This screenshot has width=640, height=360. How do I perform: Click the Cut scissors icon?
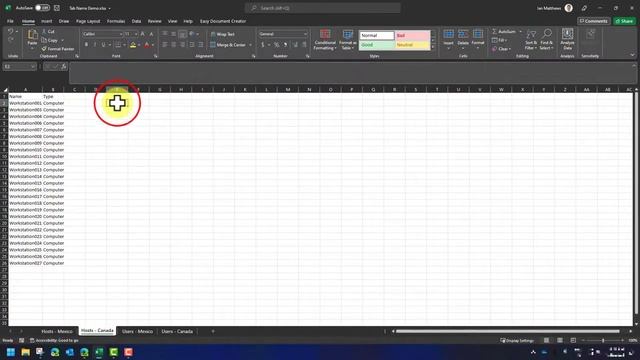pyautogui.click(x=44, y=31)
